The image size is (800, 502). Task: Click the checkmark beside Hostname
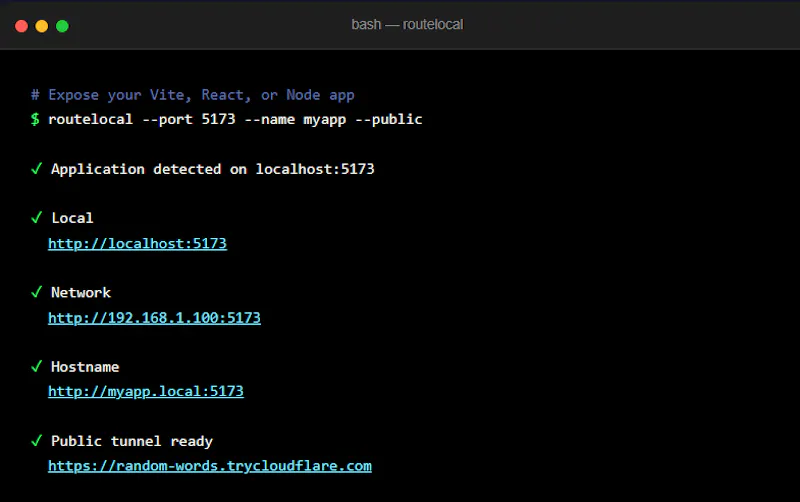(36, 367)
